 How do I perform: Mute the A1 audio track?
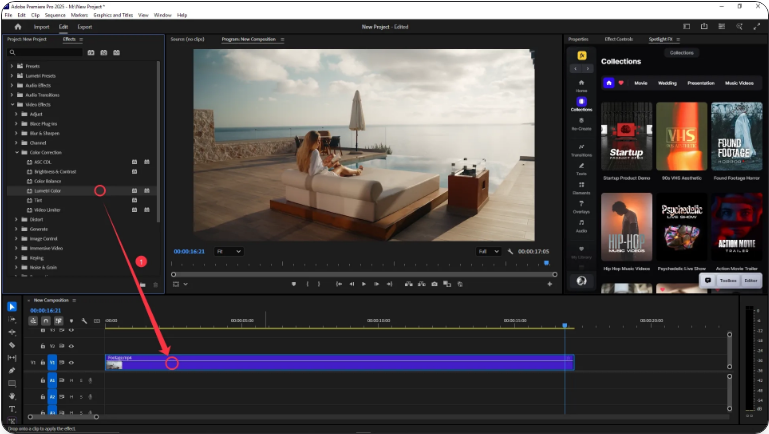[x=71, y=380]
